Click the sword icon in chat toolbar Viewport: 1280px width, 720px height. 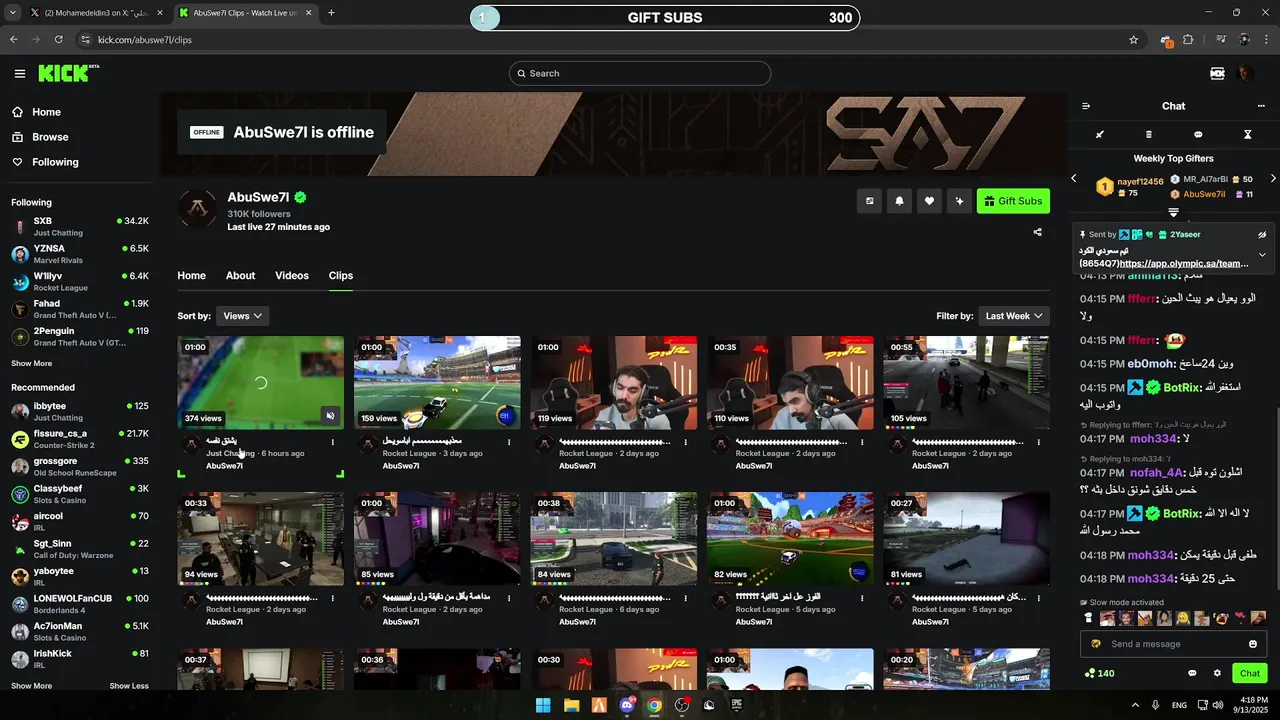[x=1100, y=134]
